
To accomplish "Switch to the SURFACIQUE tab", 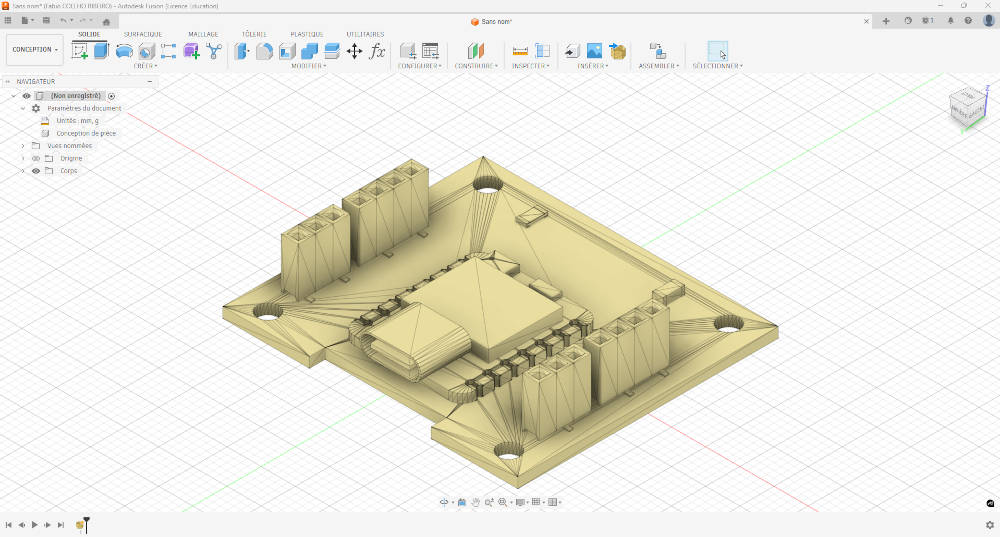I will tap(143, 34).
